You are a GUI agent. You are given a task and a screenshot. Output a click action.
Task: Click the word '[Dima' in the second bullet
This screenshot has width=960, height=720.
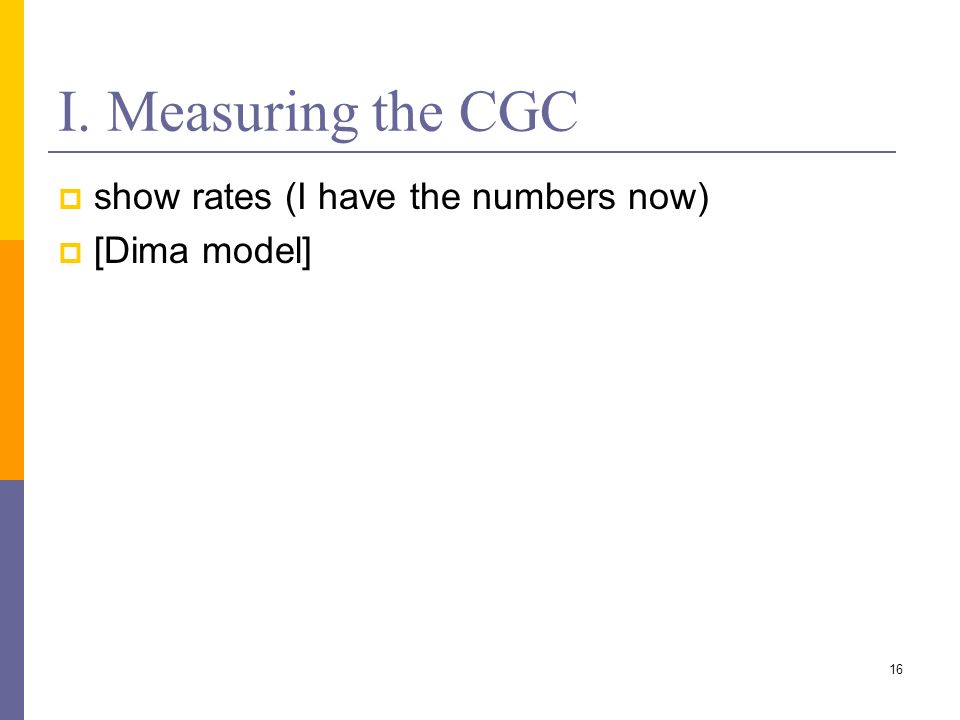tap(141, 251)
